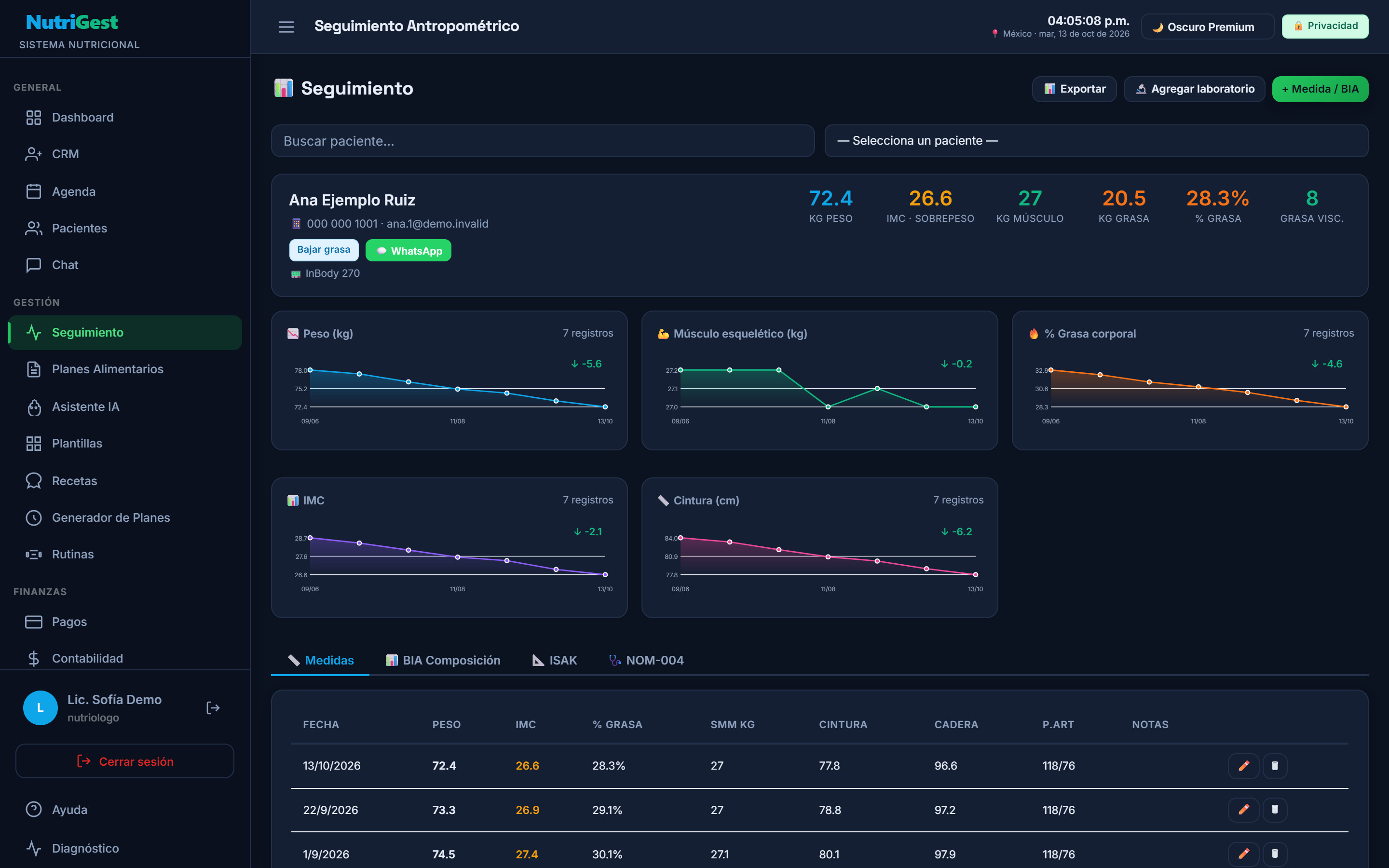Click Agregar laboratorio button
Viewport: 1389px width, 868px height.
(1195, 89)
